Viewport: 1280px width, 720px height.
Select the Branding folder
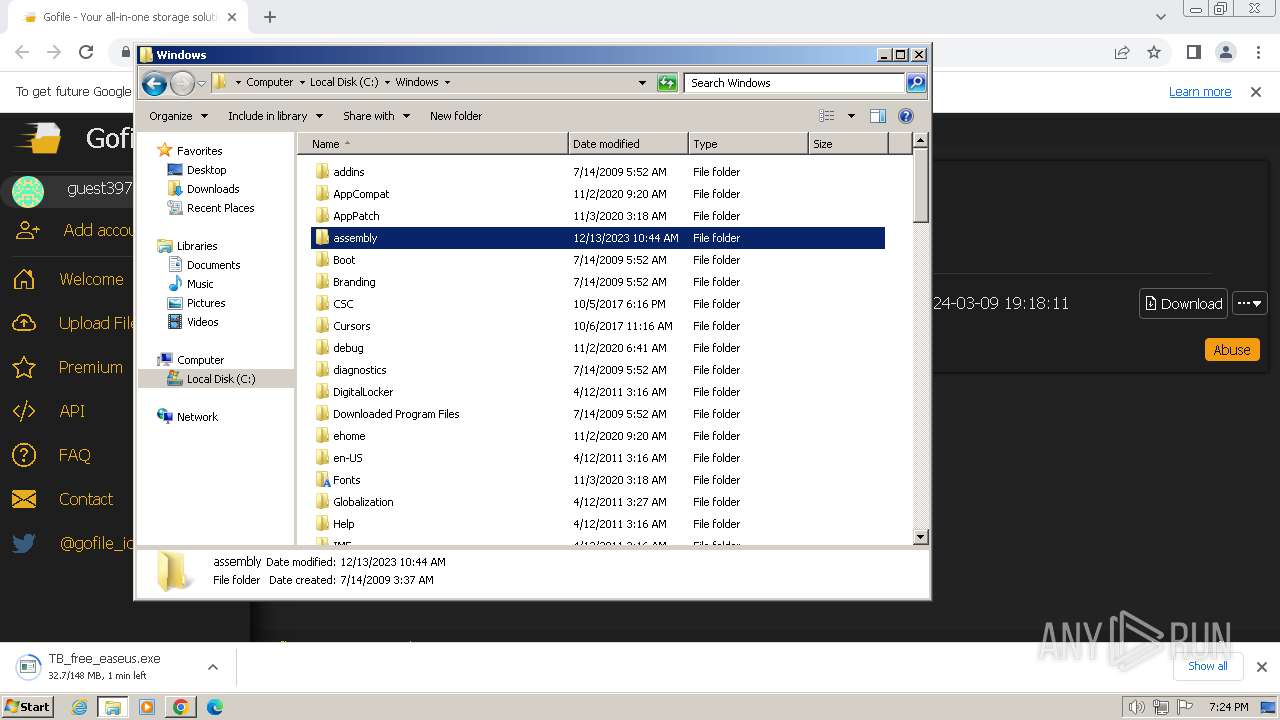coord(354,282)
